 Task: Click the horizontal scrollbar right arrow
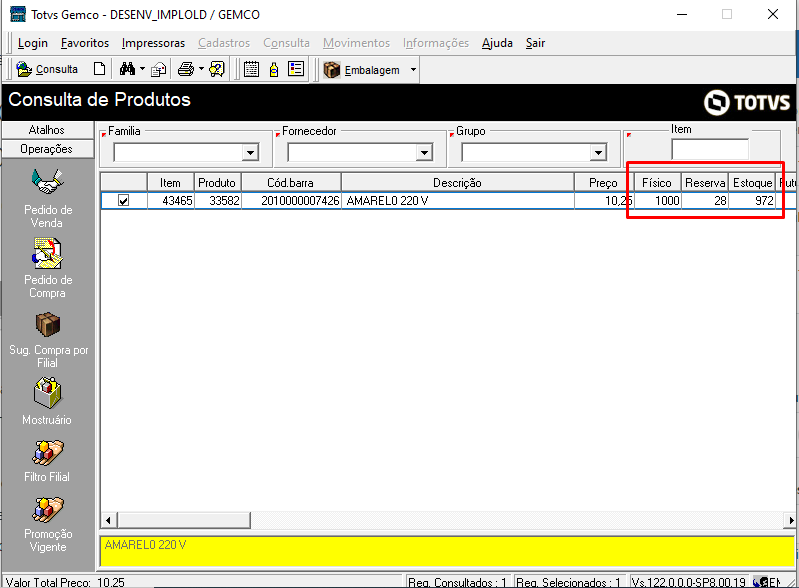point(791,520)
